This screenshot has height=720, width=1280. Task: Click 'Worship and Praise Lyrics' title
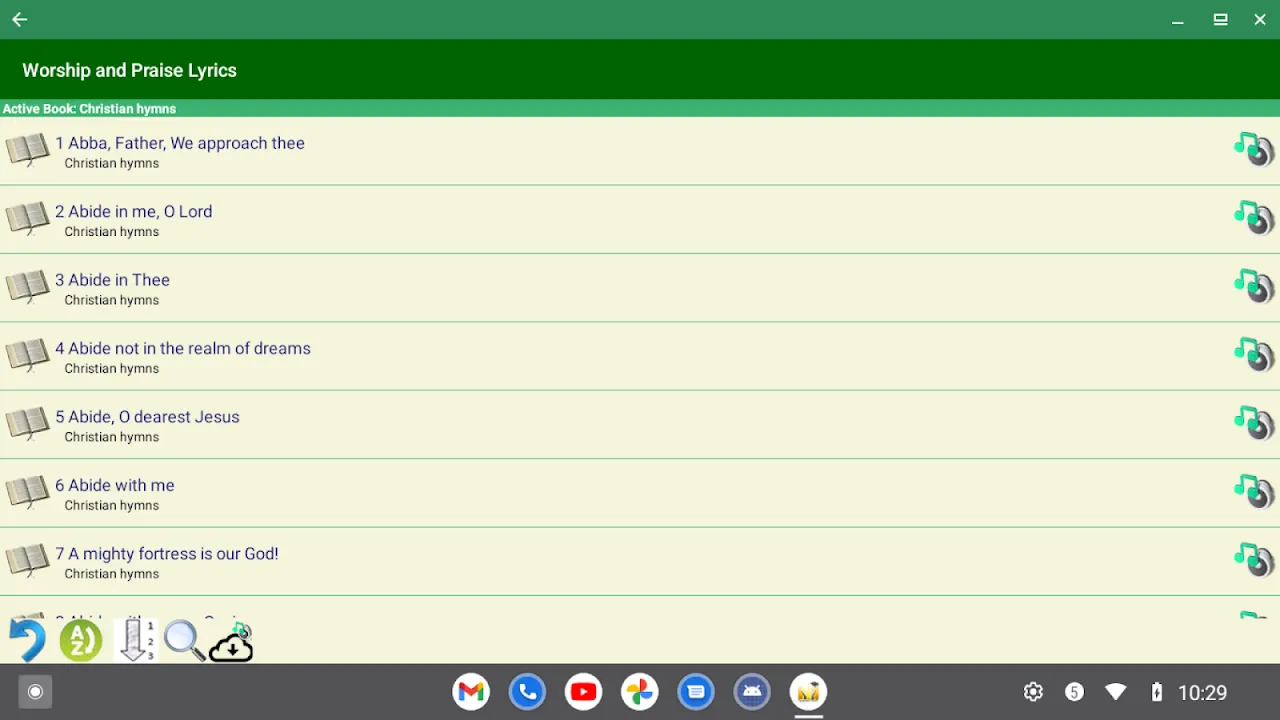click(129, 70)
